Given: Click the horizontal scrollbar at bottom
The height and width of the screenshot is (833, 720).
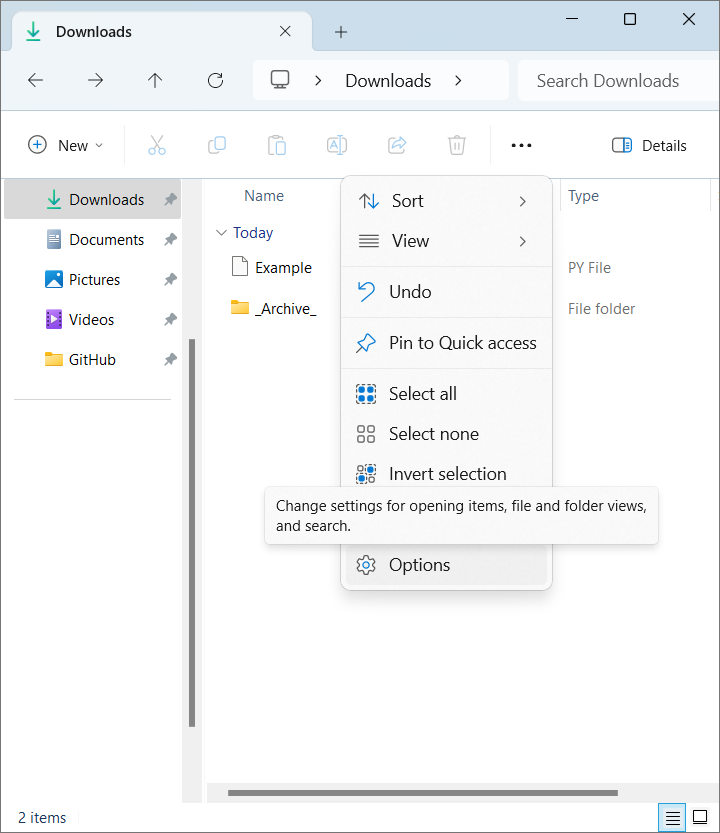Looking at the screenshot, I should [x=422, y=793].
